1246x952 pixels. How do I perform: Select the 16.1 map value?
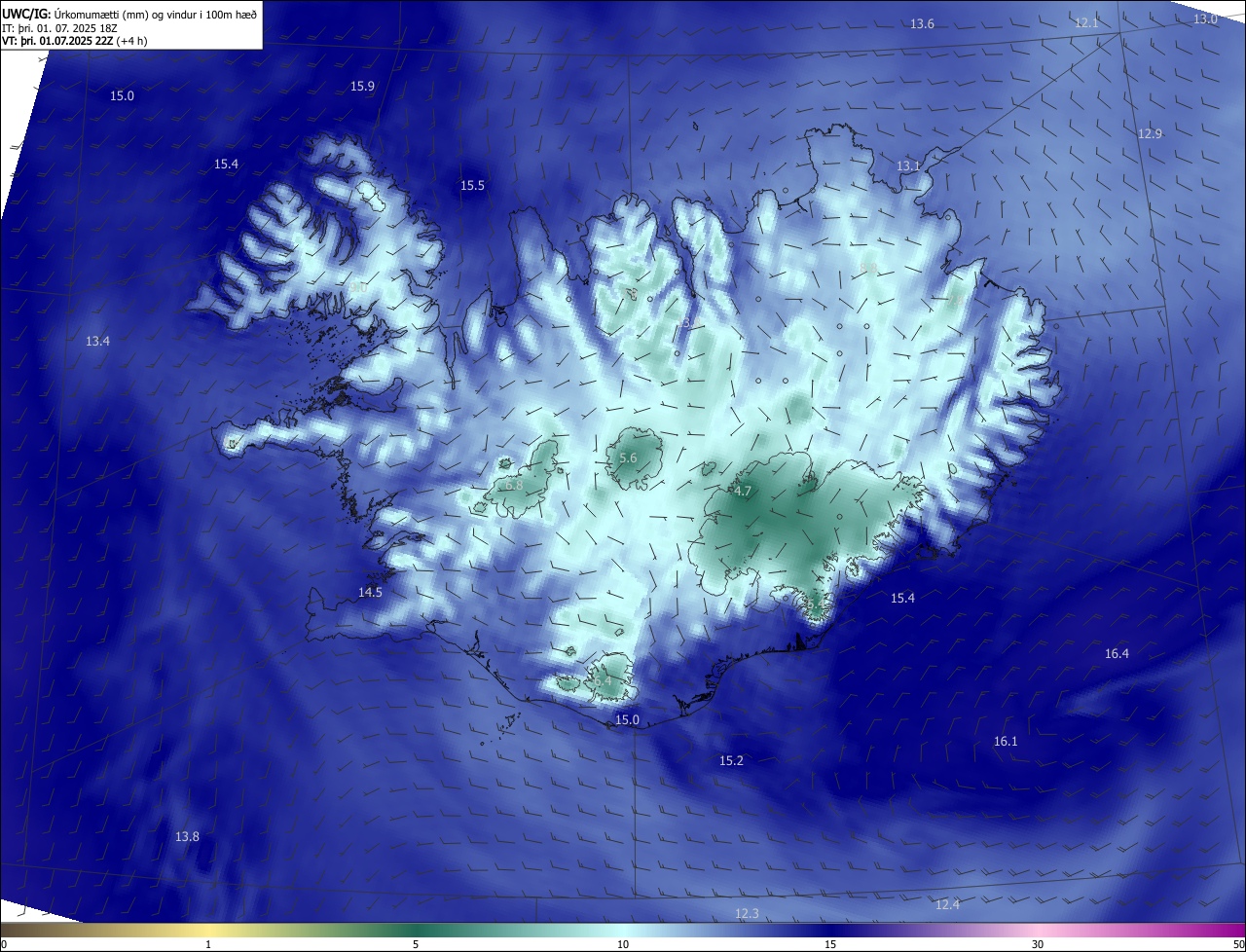click(1006, 742)
